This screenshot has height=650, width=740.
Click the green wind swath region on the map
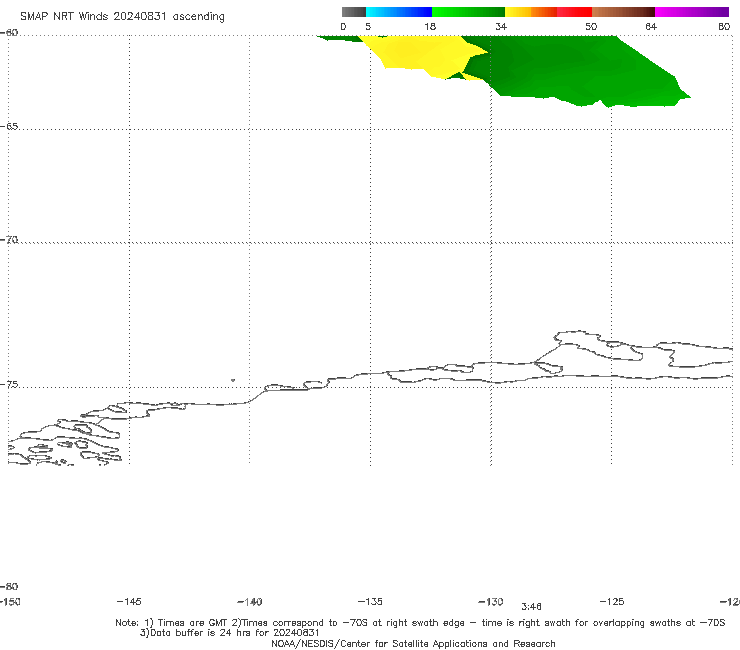click(x=576, y=71)
